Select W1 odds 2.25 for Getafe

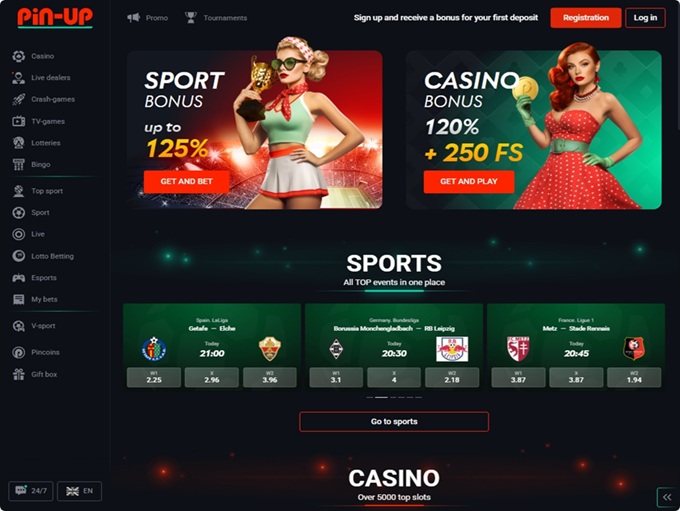[x=154, y=377]
